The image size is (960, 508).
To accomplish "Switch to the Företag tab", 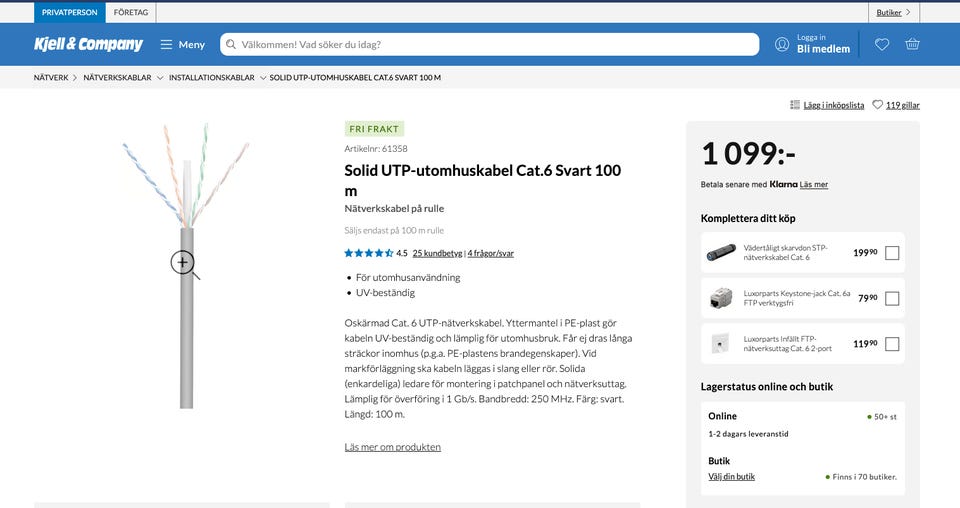I will (x=131, y=12).
